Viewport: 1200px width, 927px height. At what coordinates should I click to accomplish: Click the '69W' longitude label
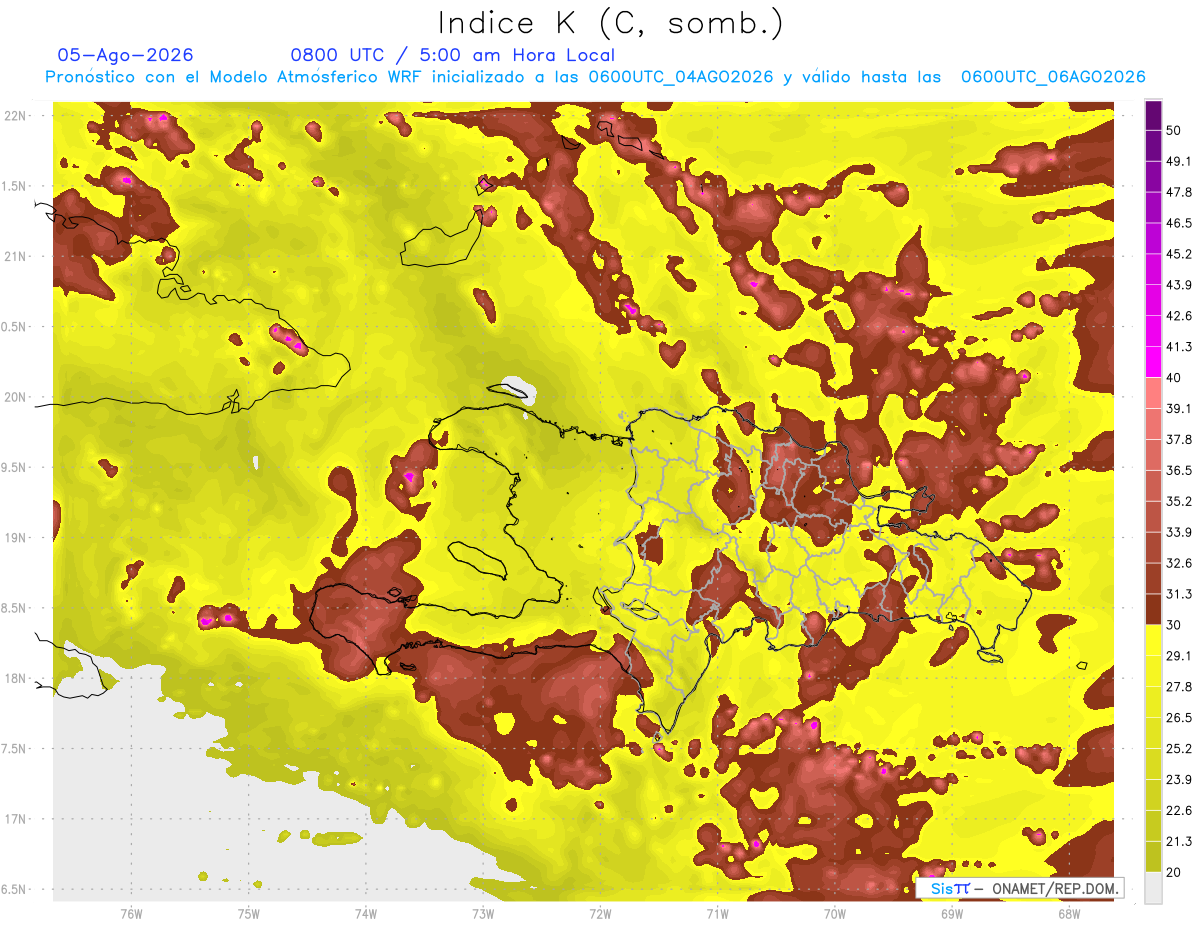952,914
